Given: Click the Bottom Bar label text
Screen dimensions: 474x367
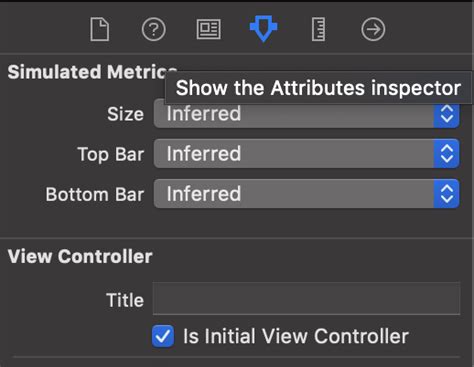Looking at the screenshot, I should coord(95,194).
